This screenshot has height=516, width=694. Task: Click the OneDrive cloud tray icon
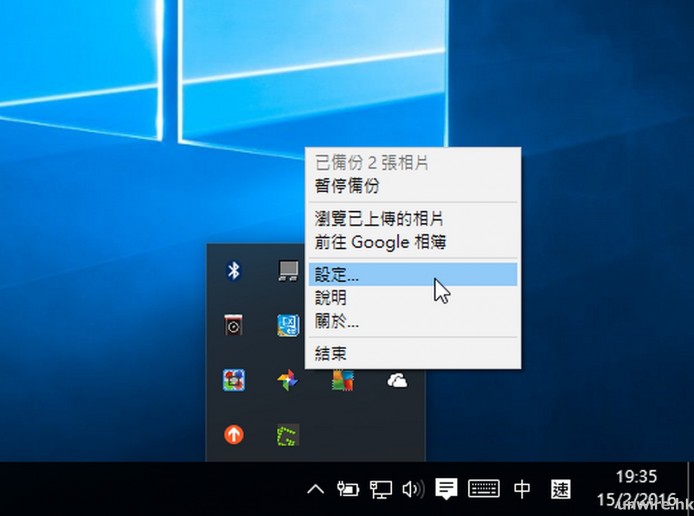pyautogui.click(x=396, y=380)
